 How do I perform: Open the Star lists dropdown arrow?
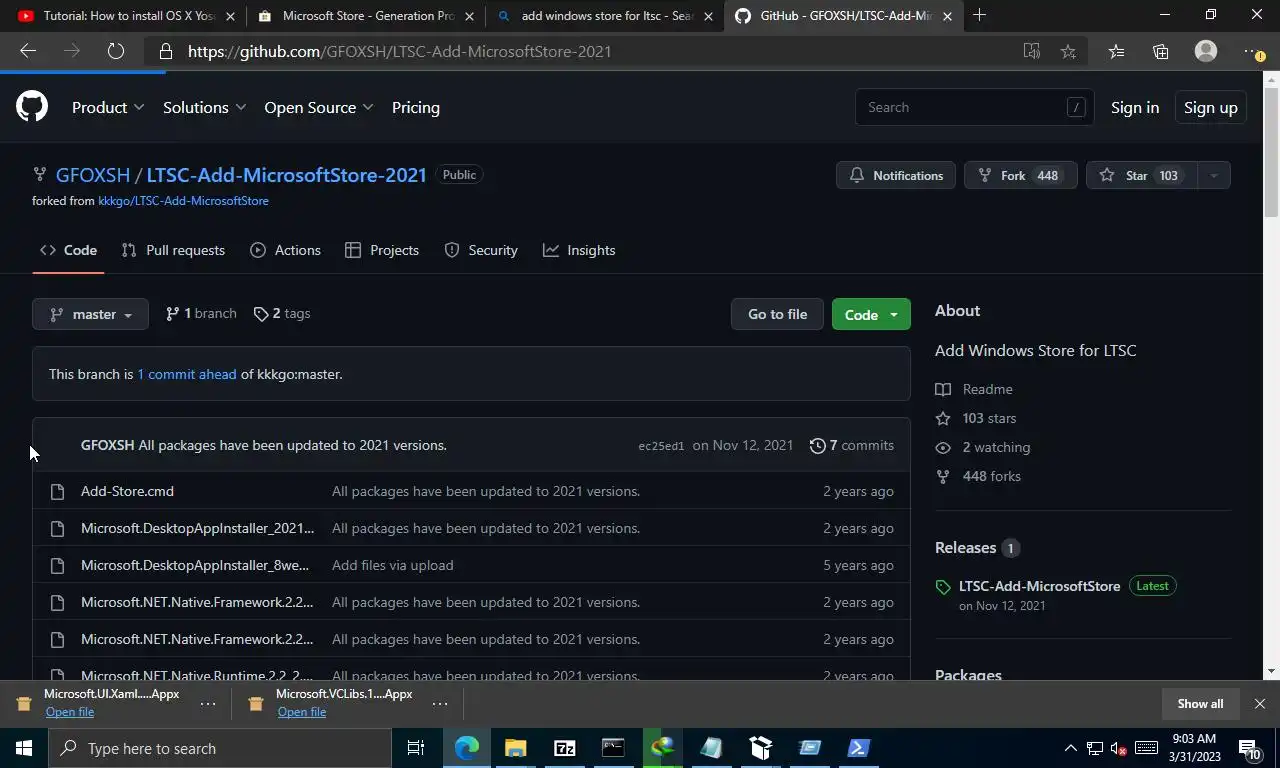point(1213,175)
